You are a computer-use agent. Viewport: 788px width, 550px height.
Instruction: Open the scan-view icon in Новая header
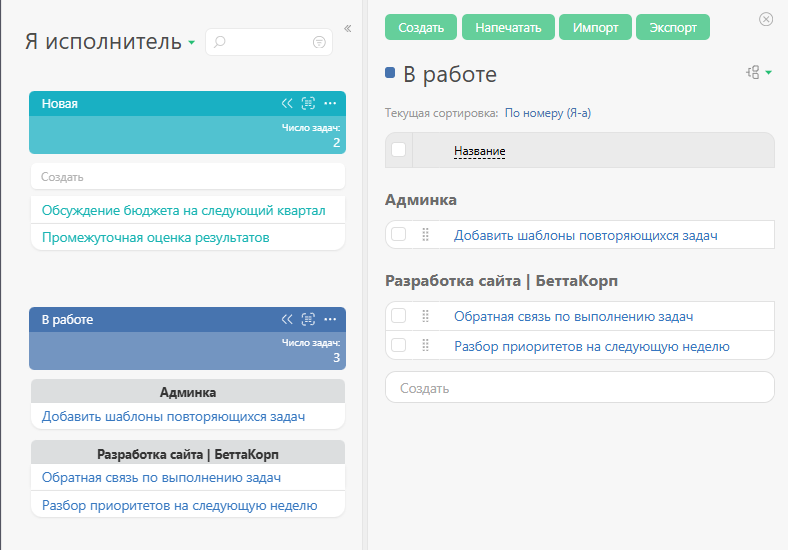pyautogui.click(x=308, y=104)
